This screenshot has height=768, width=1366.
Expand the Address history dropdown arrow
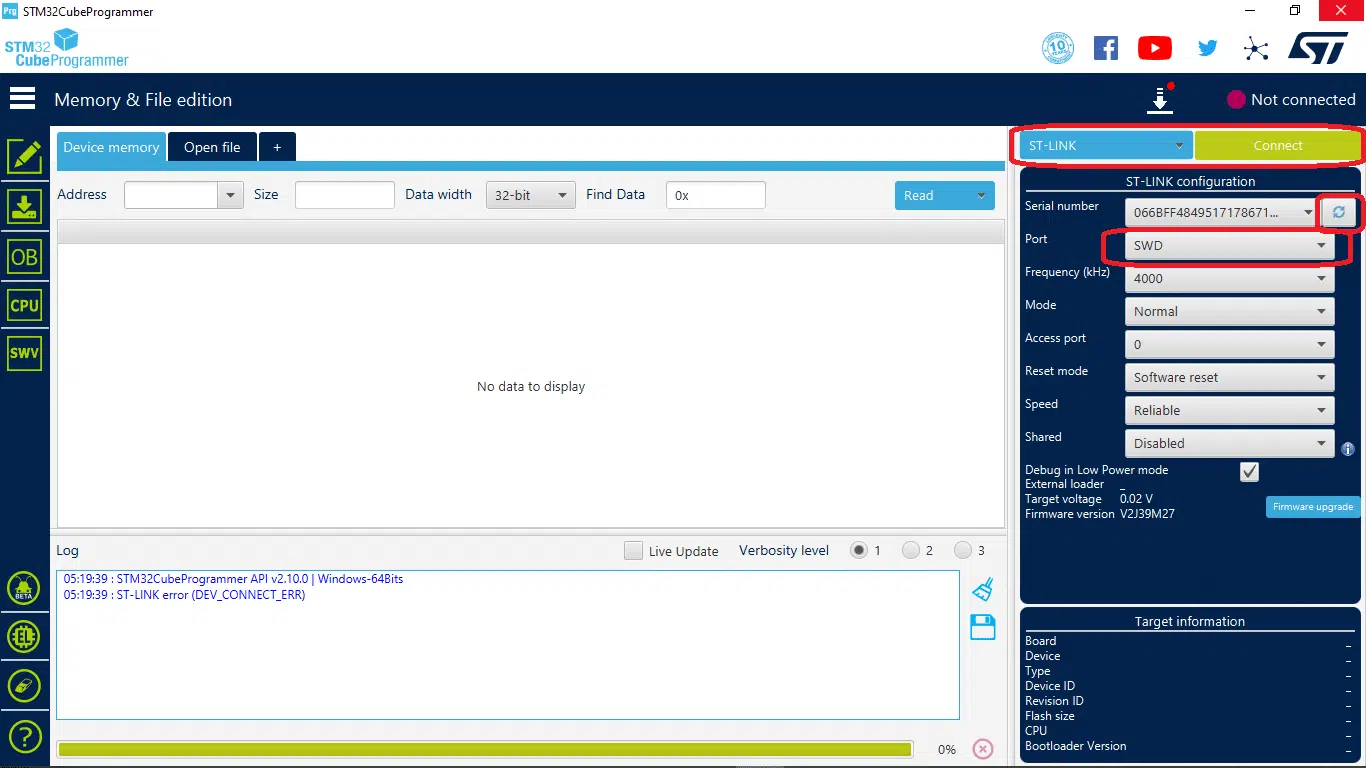231,195
